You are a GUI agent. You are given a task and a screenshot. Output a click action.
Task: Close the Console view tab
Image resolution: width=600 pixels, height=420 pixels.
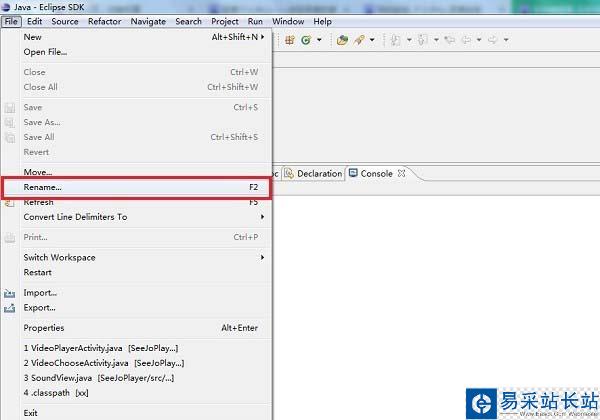click(401, 173)
